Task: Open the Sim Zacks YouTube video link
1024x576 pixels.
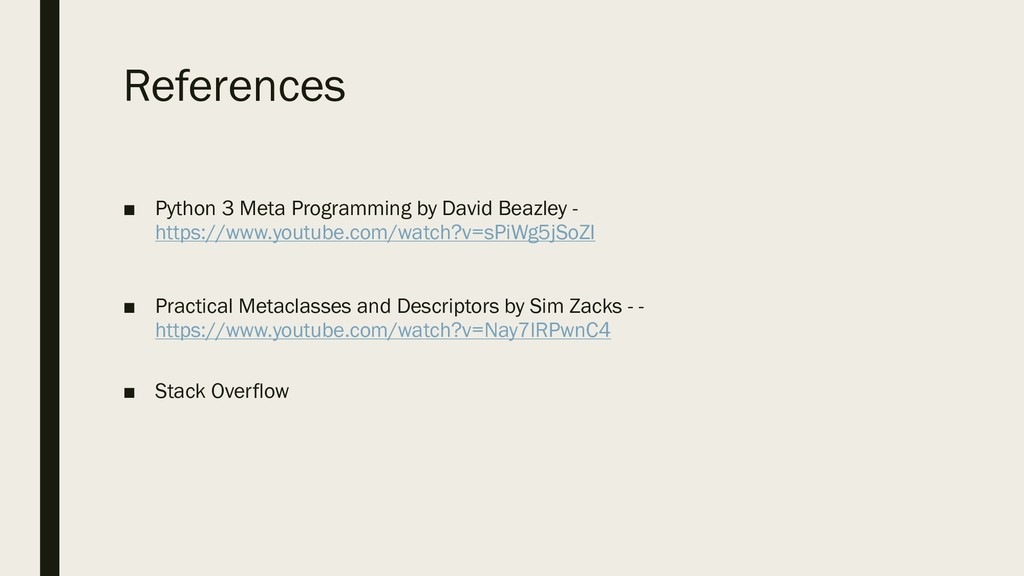Action: tap(383, 330)
